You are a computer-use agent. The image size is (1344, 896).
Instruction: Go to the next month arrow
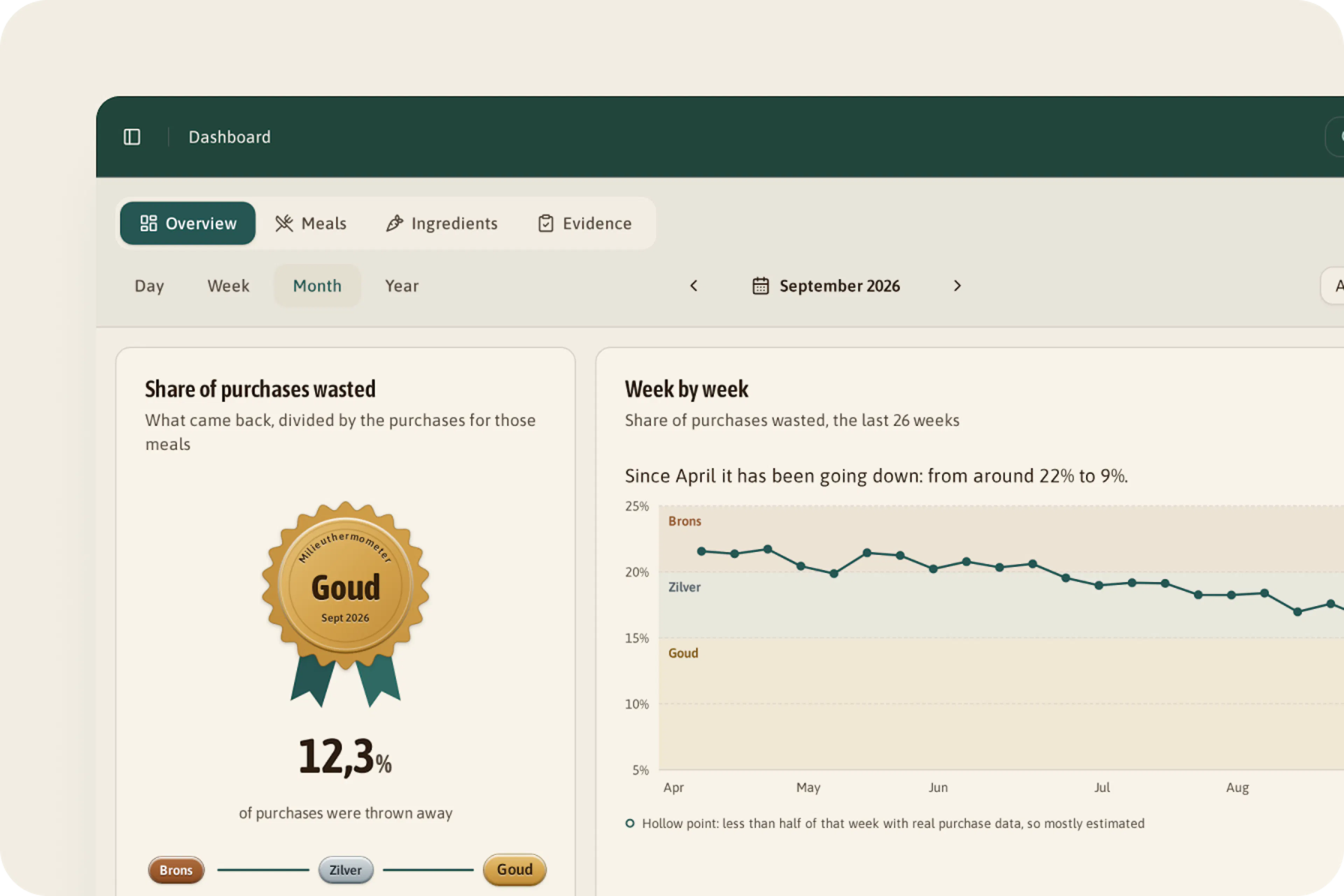coord(957,286)
